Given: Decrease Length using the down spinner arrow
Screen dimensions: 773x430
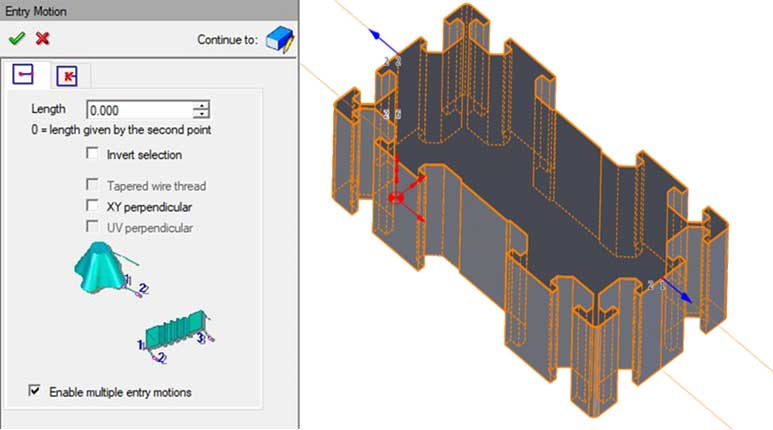Looking at the screenshot, I should point(202,115).
